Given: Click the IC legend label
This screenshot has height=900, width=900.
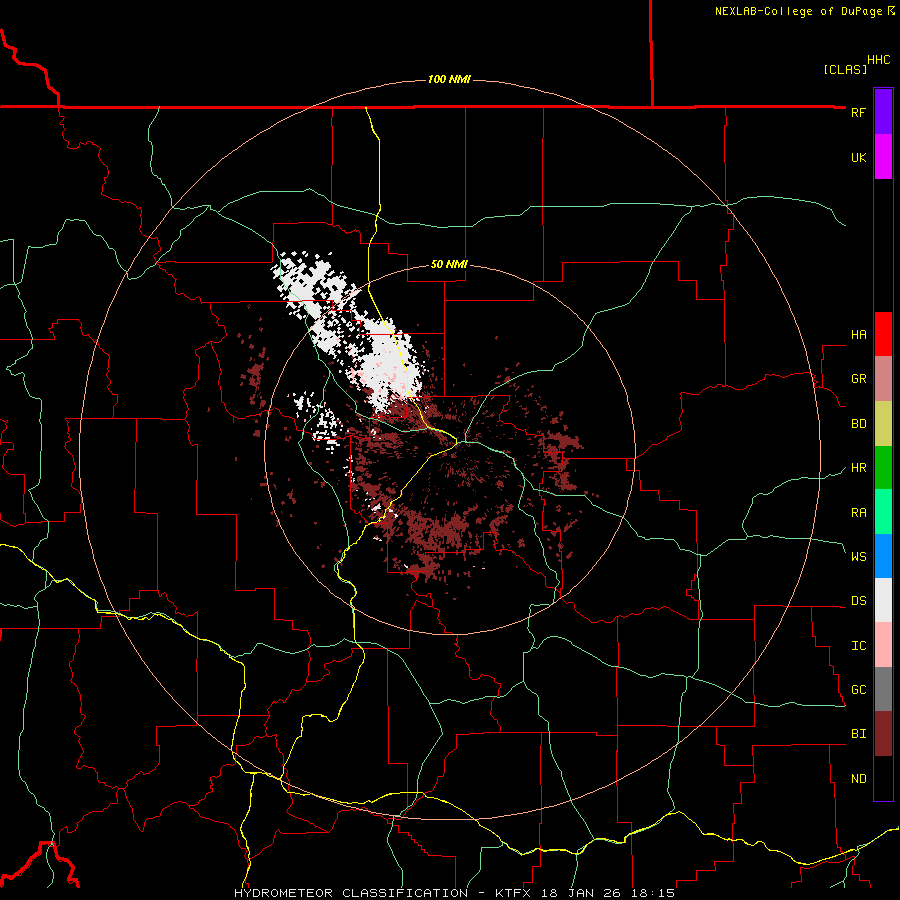Looking at the screenshot, I should click(858, 646).
